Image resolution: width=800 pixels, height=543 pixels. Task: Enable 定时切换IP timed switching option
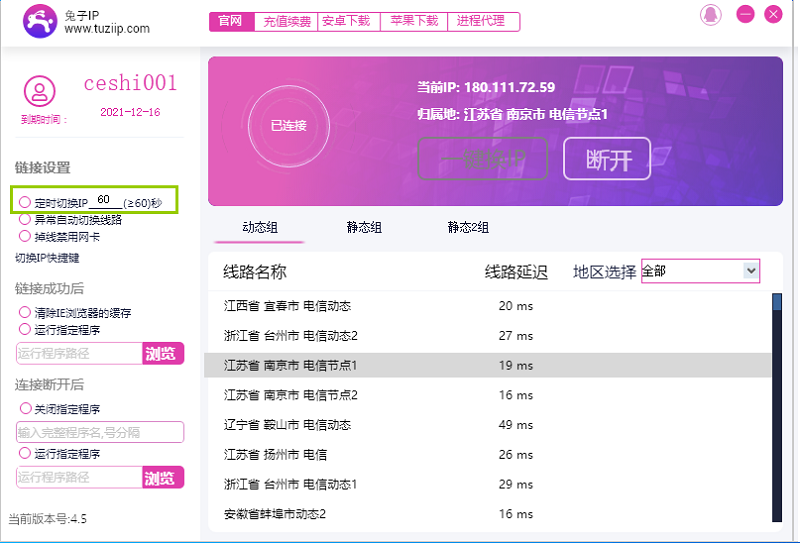click(25, 201)
